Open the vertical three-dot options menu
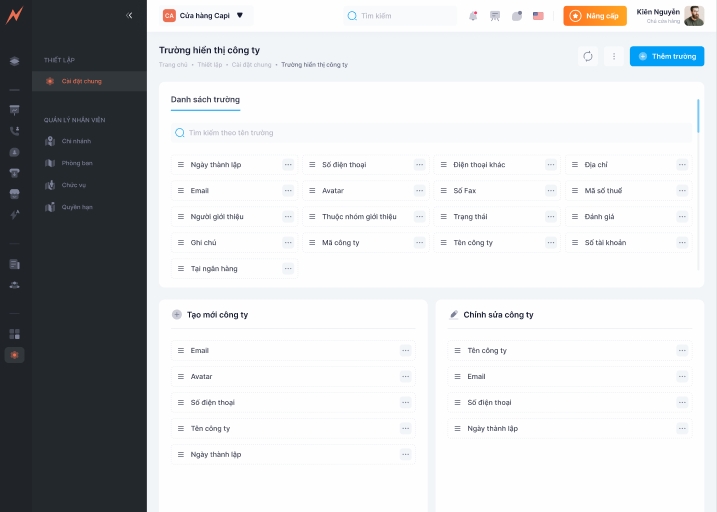Viewport: 717px width, 512px height. click(x=613, y=56)
